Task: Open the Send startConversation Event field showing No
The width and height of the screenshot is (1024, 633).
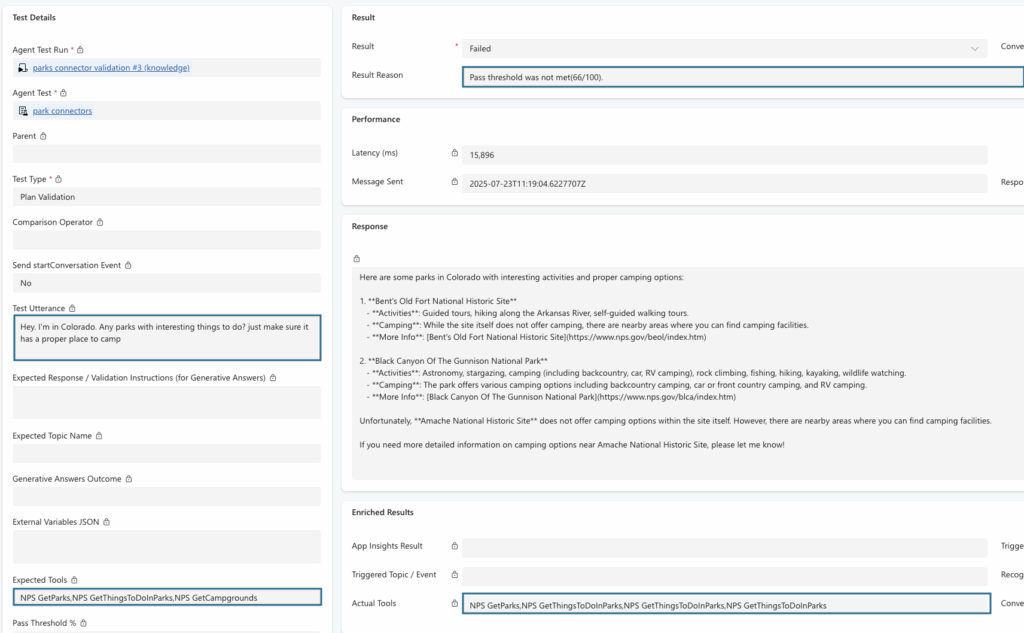Action: tap(166, 283)
